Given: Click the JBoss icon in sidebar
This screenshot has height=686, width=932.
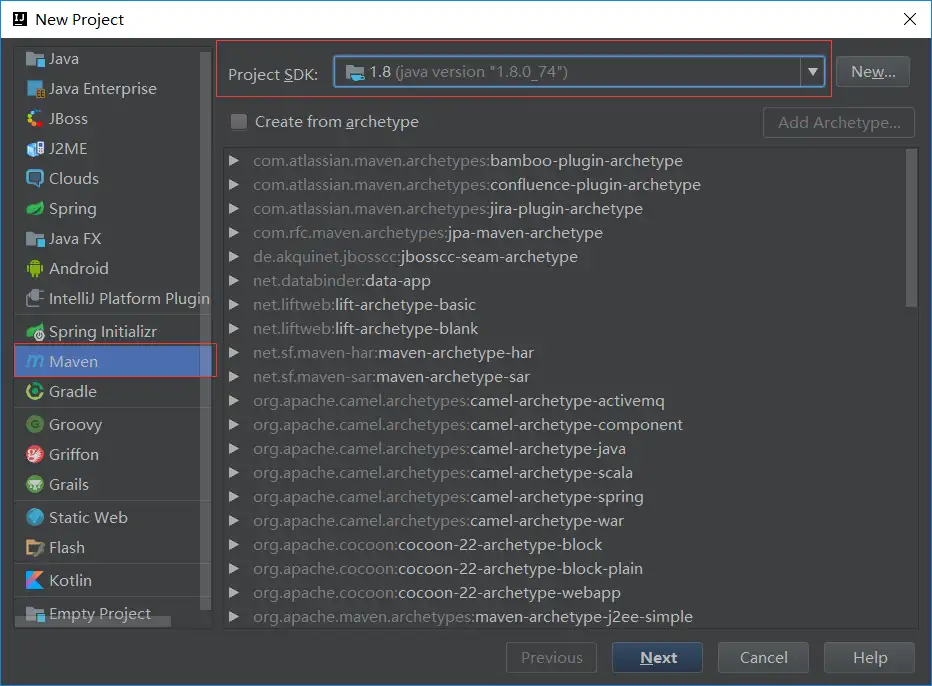Looking at the screenshot, I should [x=35, y=119].
